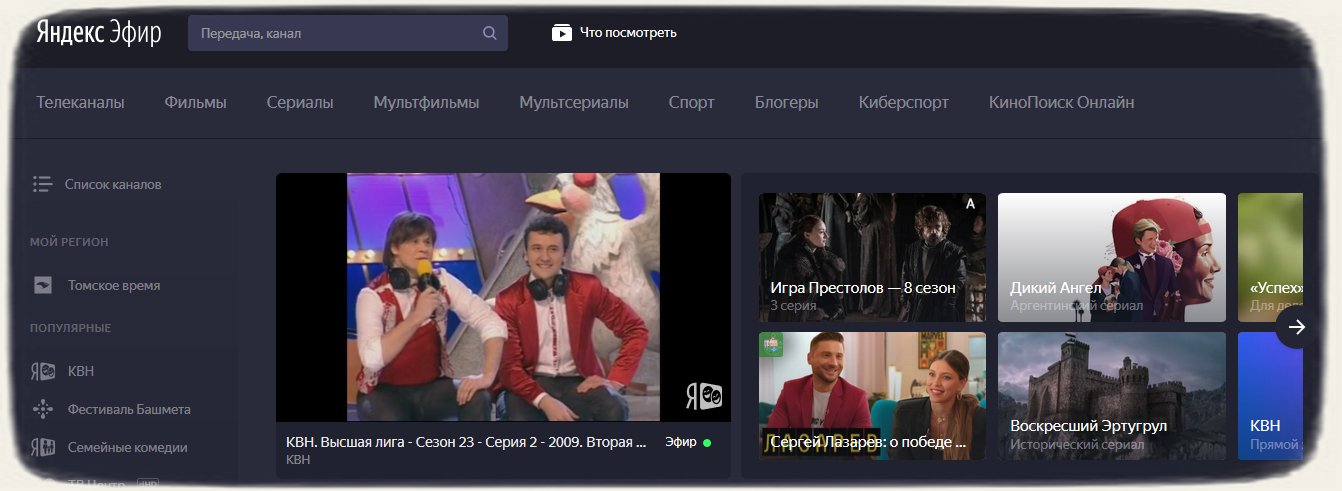Open the Киберспорт tab
The height and width of the screenshot is (491, 1342).
point(903,103)
